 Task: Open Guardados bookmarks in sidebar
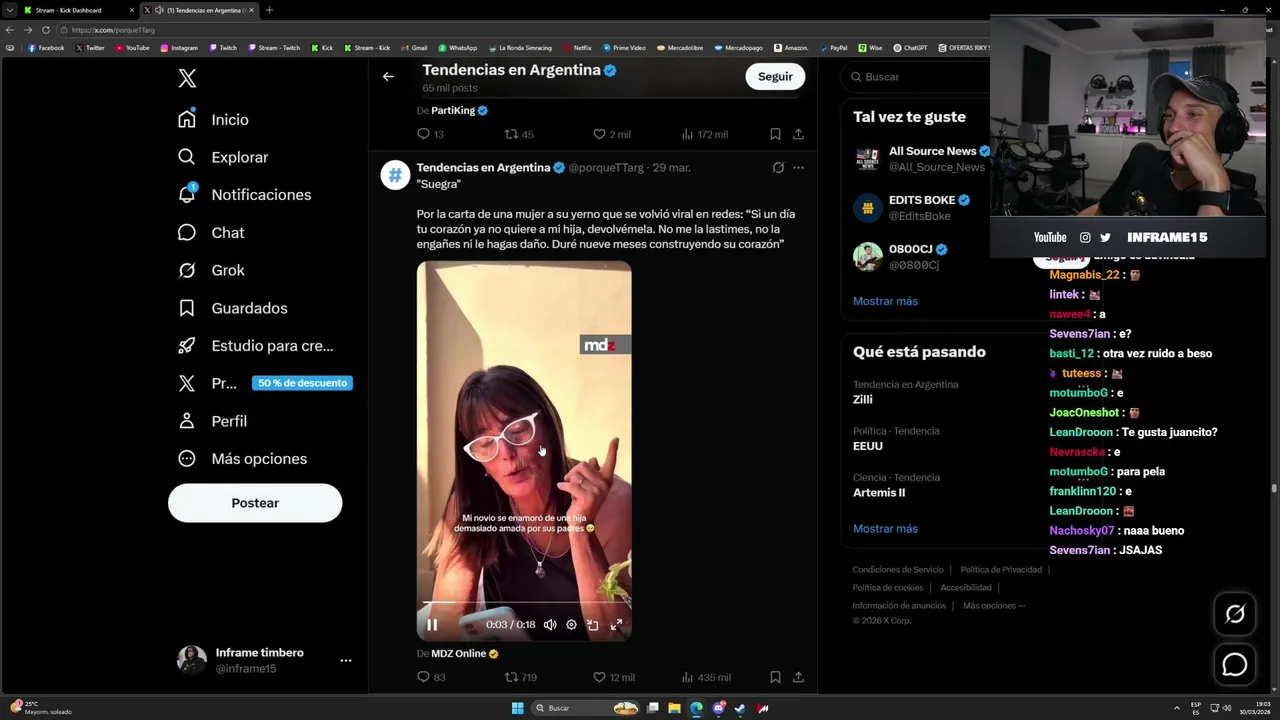pos(232,308)
